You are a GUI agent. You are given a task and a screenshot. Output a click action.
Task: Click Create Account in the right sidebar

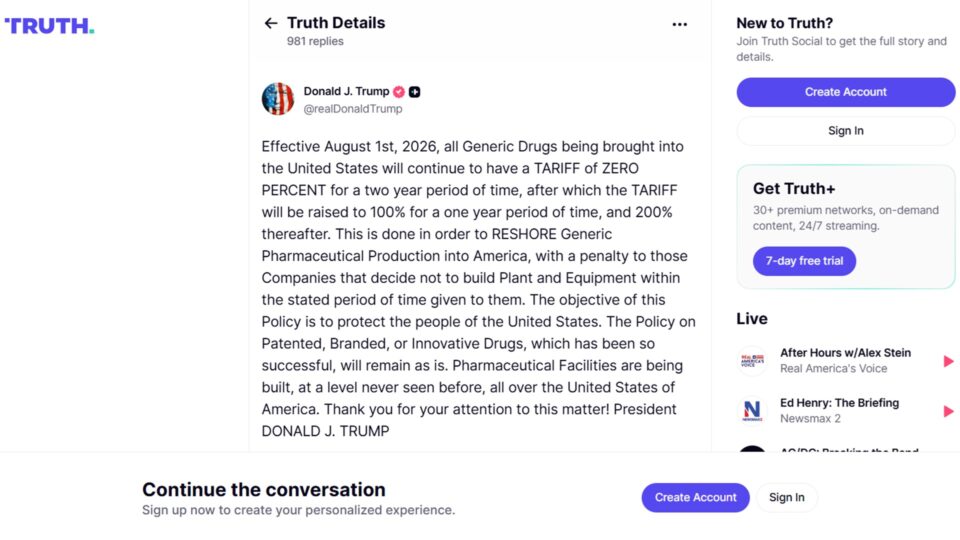tap(846, 92)
